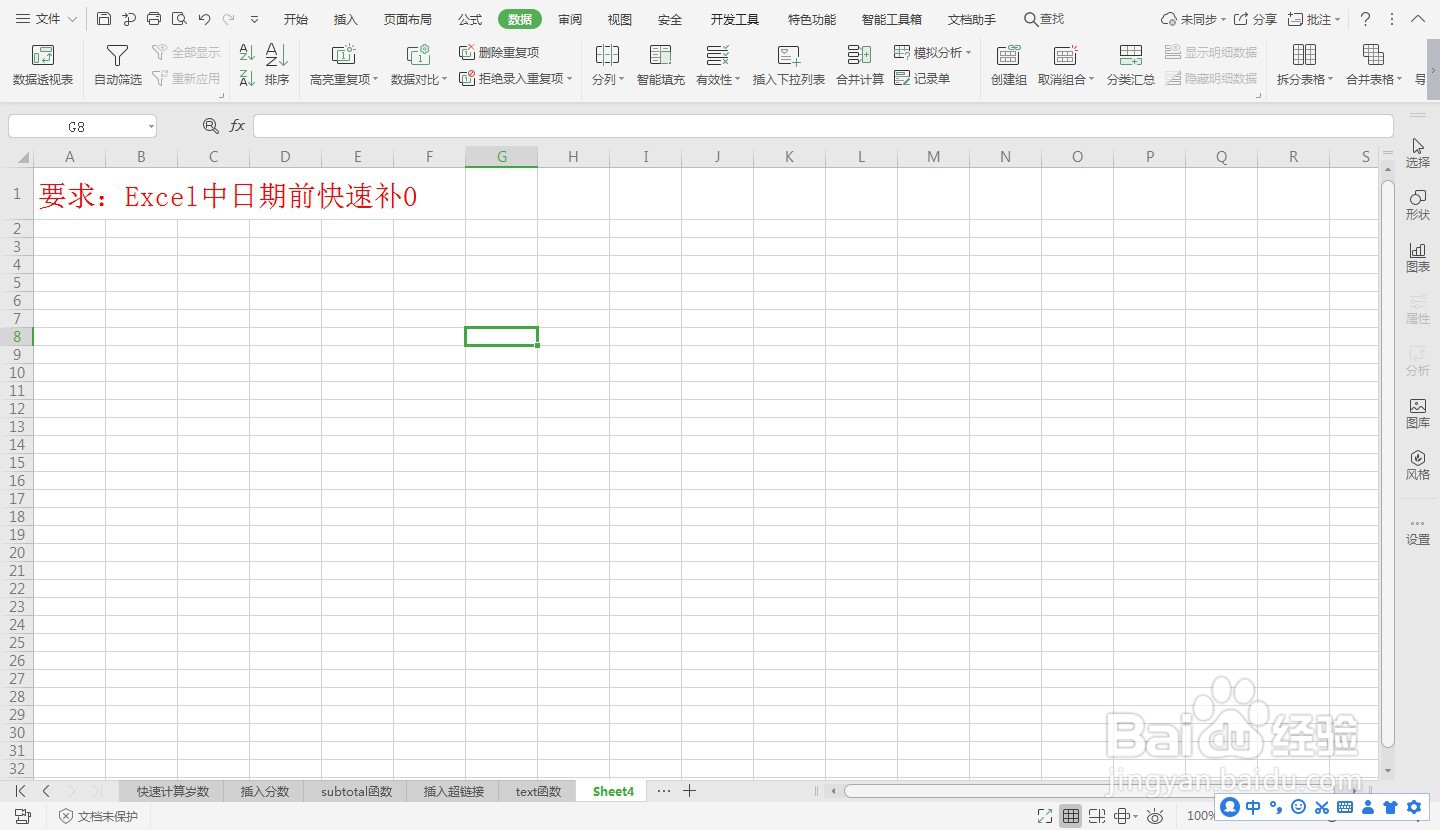
Task: Open the 选择 selection pane in sidebar
Action: coord(1418,153)
